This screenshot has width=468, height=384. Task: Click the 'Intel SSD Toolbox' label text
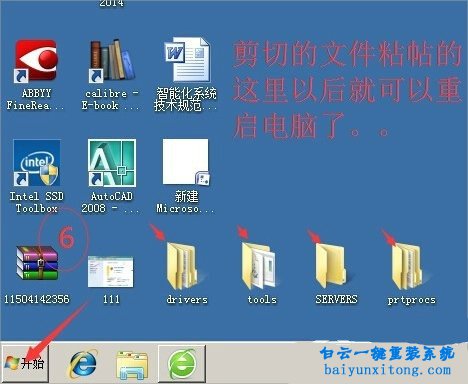[37, 202]
